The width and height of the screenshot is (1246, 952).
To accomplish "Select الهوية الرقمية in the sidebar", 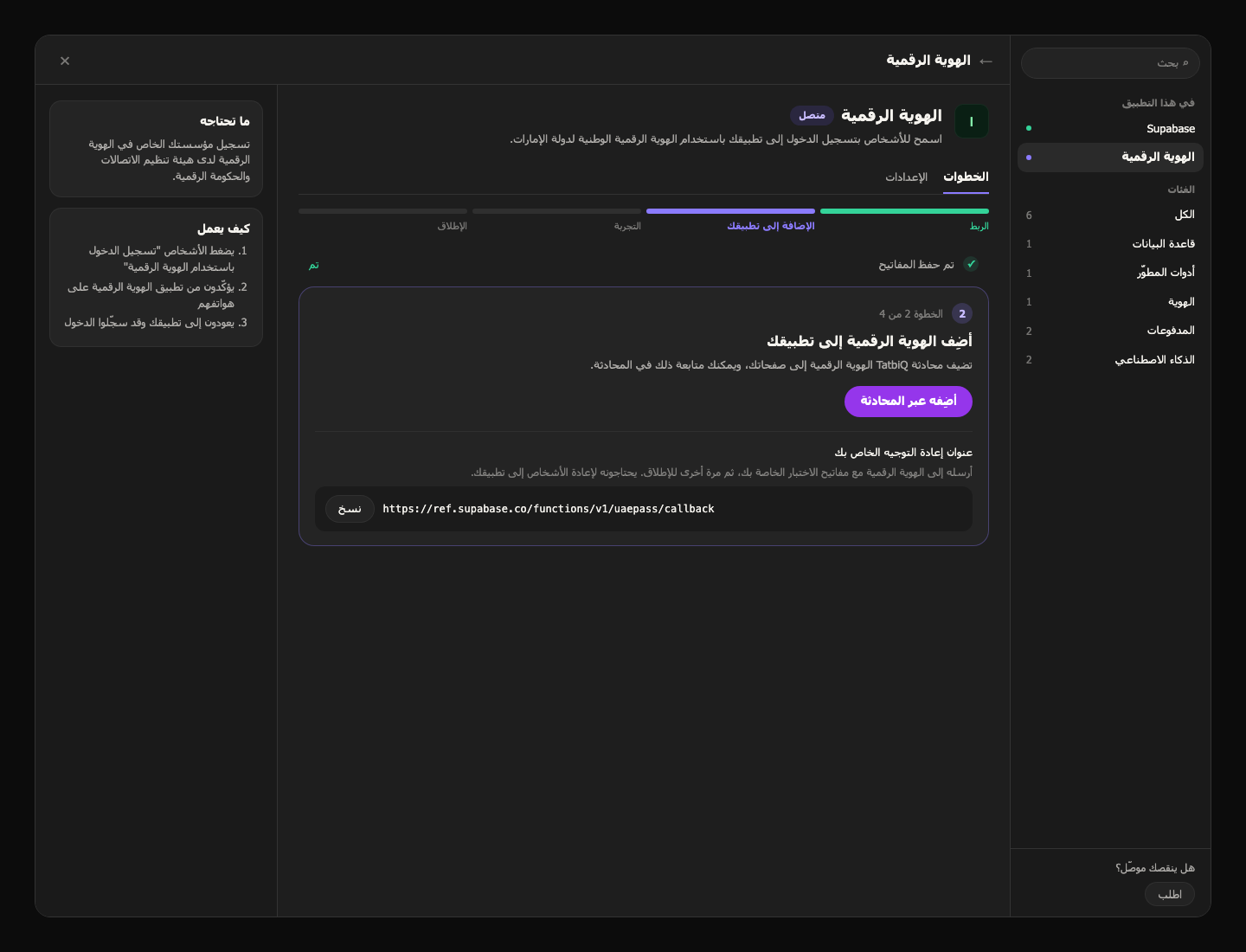I will click(x=1110, y=158).
